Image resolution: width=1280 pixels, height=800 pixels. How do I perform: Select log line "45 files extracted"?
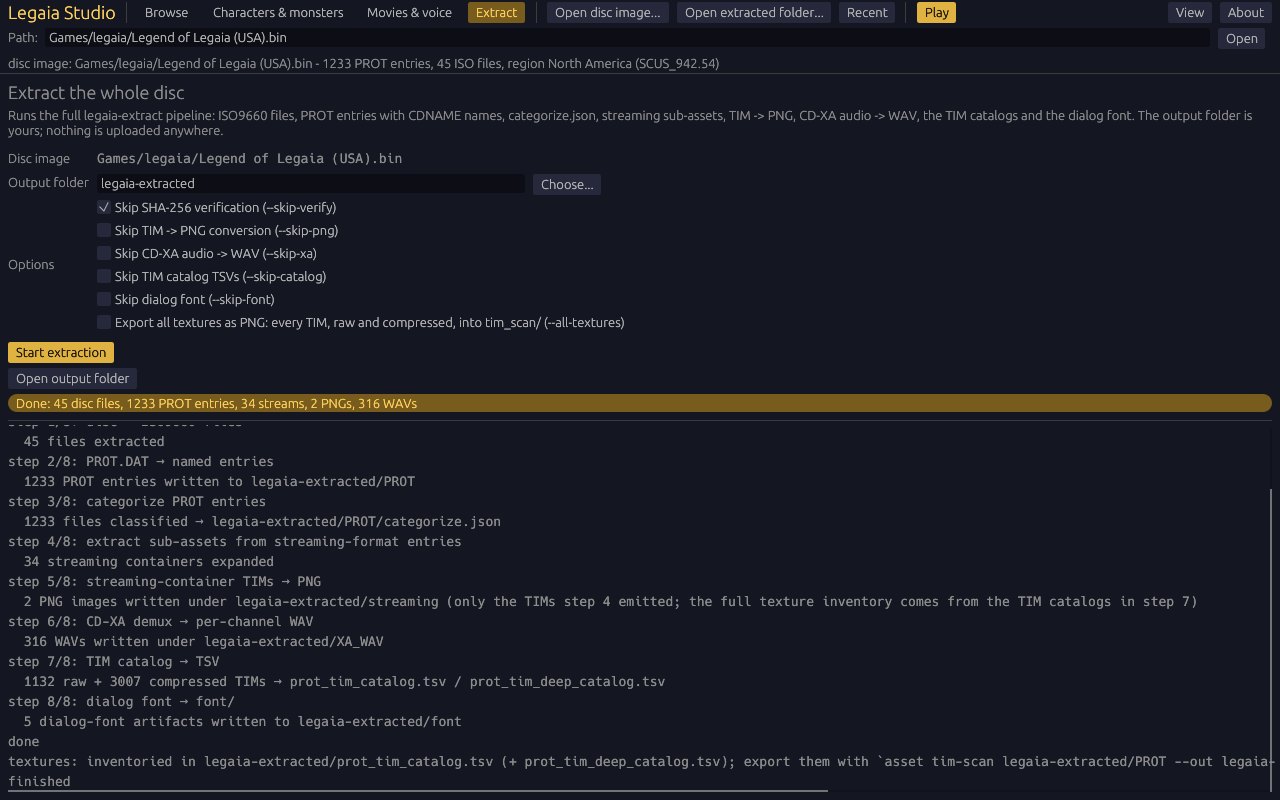pyautogui.click(x=94, y=442)
